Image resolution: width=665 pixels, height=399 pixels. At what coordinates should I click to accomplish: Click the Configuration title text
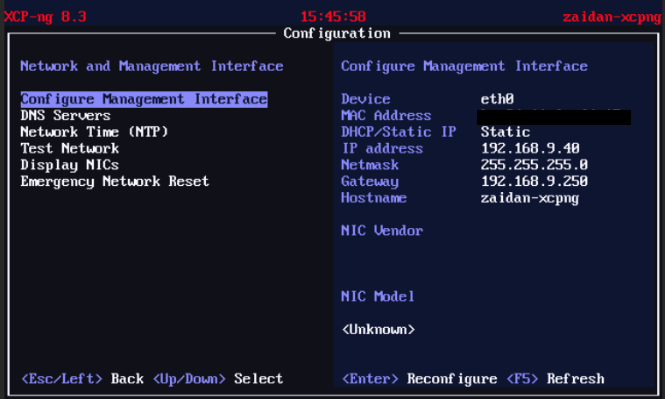tap(337, 33)
